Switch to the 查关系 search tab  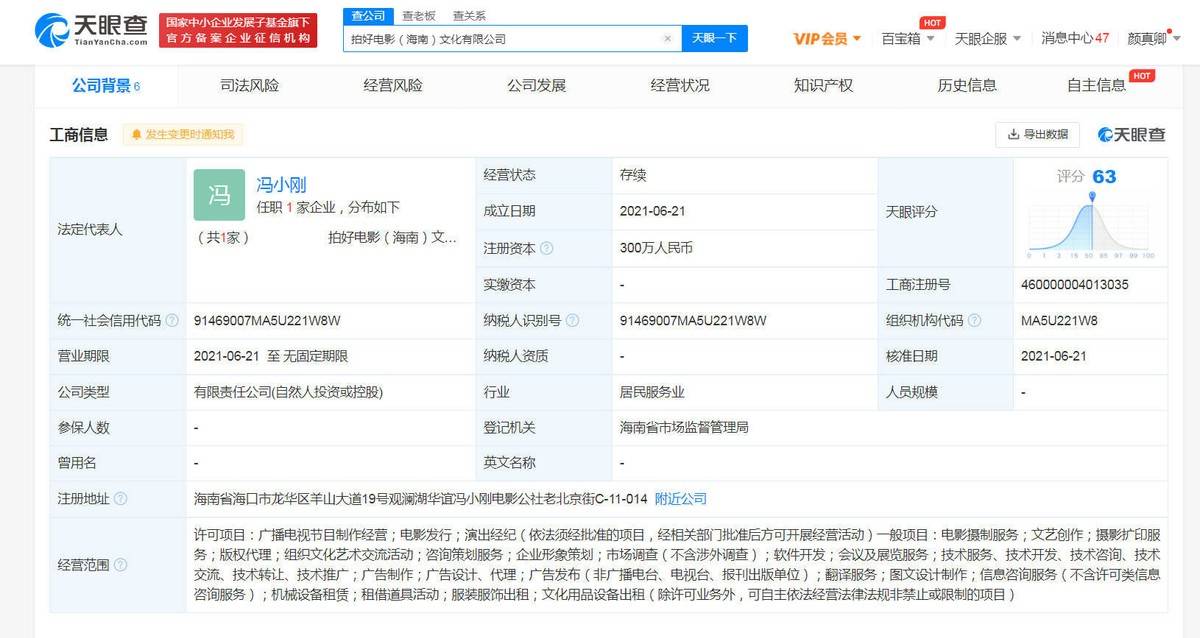pos(469,15)
